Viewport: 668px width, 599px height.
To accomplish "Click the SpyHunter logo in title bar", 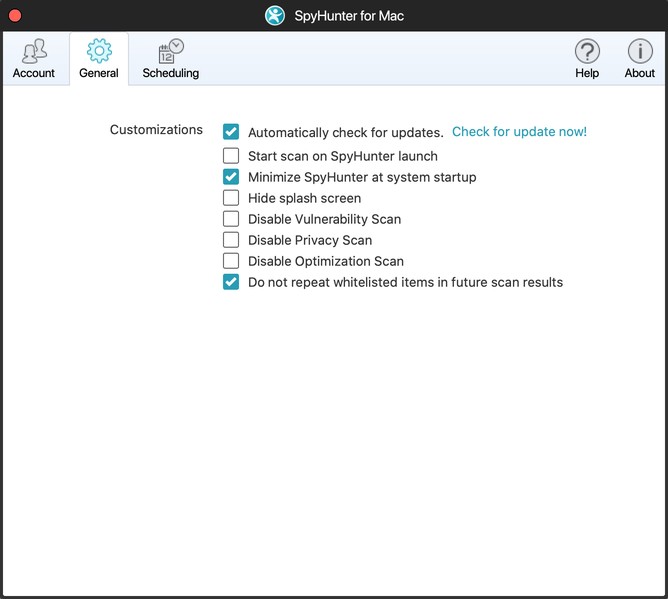I will (275, 16).
